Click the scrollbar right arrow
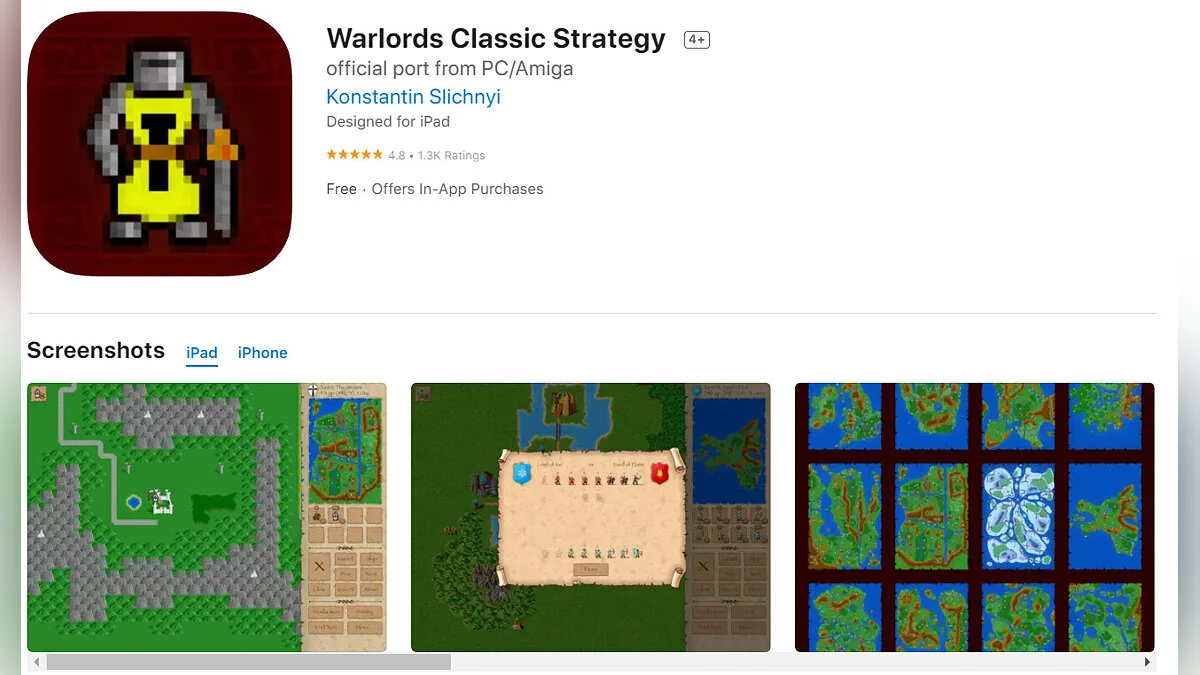The height and width of the screenshot is (675, 1200). 1147,662
